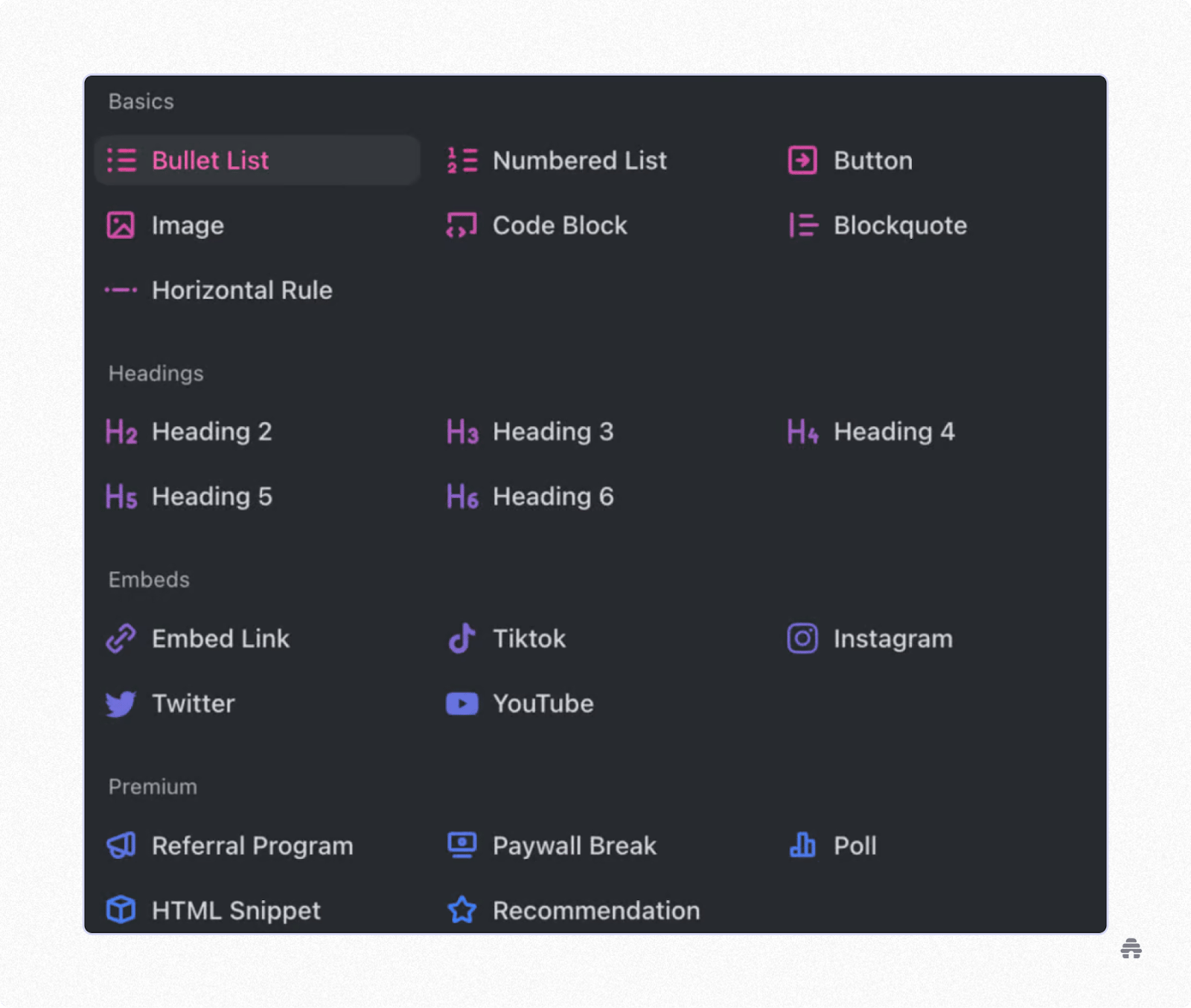Click the H3 heading icon
This screenshot has height=1008, width=1191.
(462, 432)
